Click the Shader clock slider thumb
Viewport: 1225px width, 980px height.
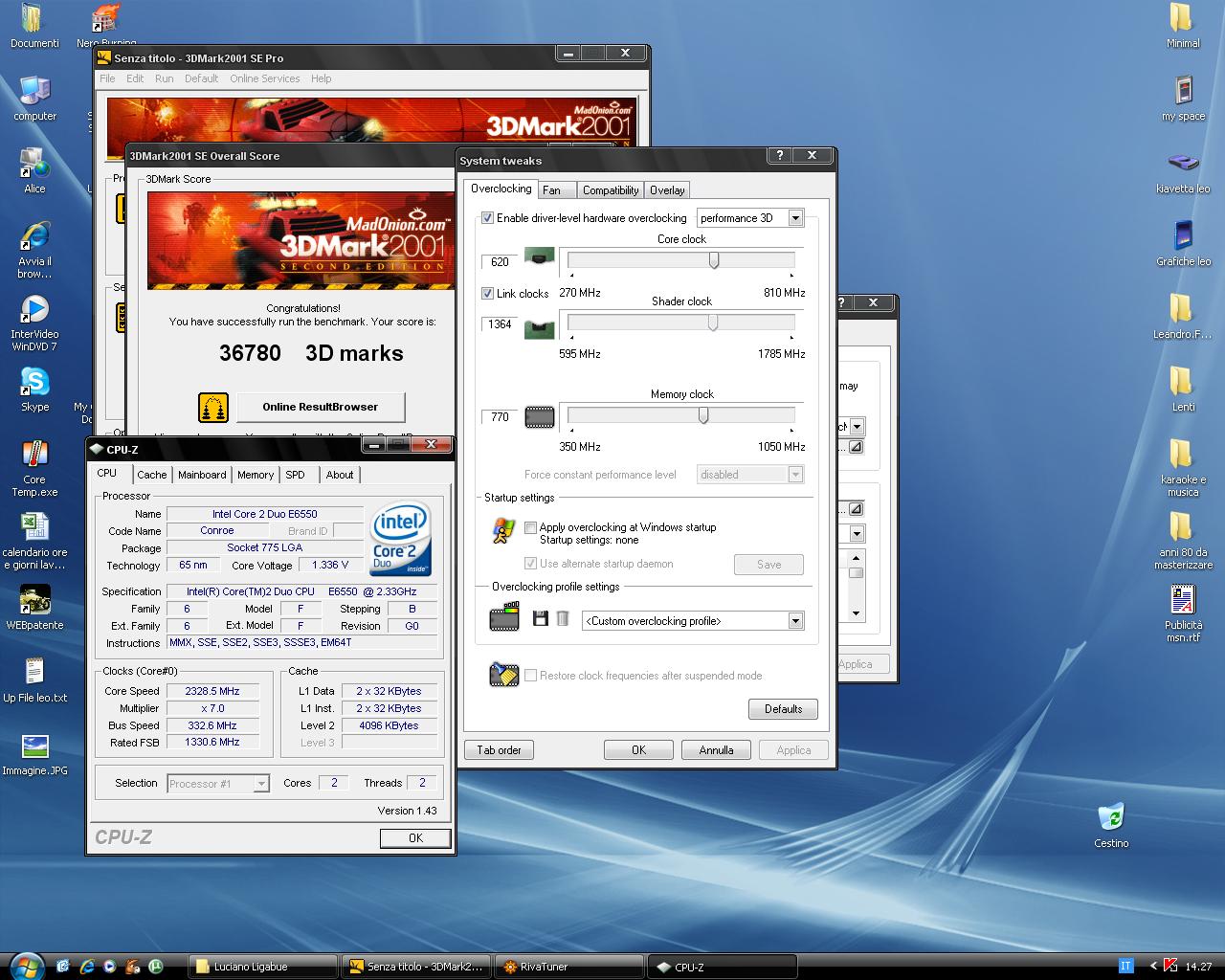(x=713, y=323)
